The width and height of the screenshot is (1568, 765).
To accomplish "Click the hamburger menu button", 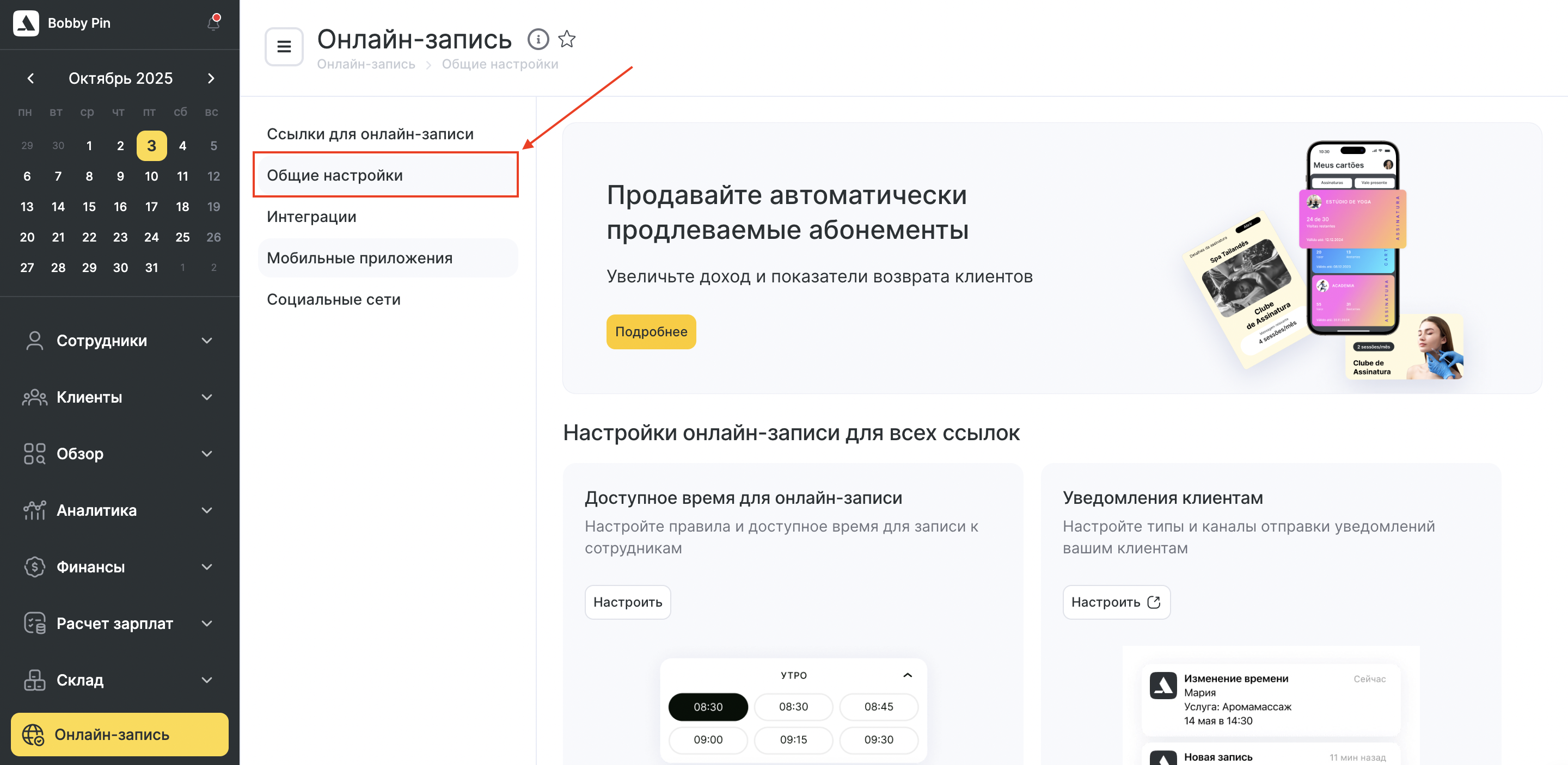I will tap(284, 46).
